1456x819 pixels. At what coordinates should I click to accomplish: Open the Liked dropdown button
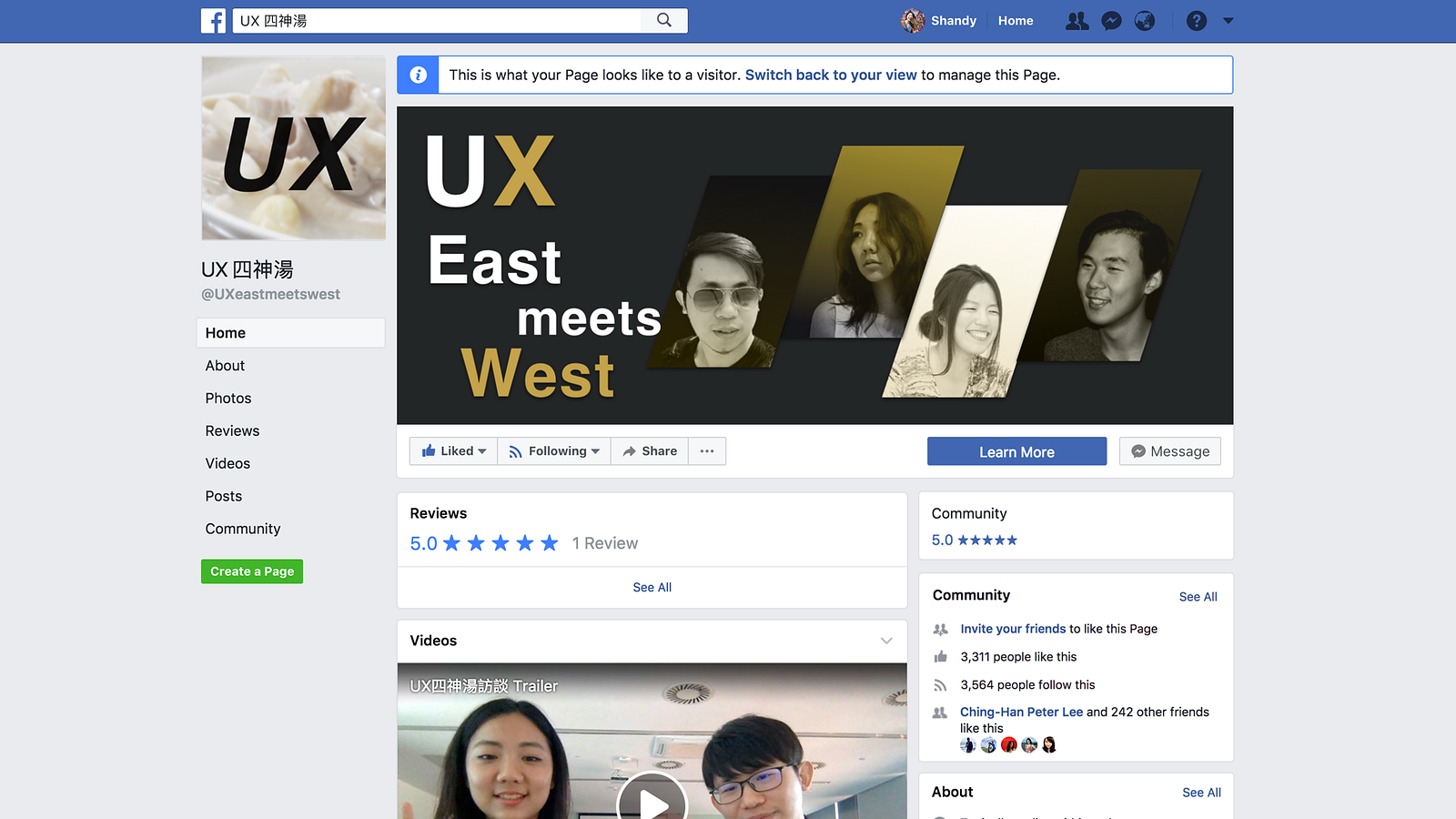[453, 451]
